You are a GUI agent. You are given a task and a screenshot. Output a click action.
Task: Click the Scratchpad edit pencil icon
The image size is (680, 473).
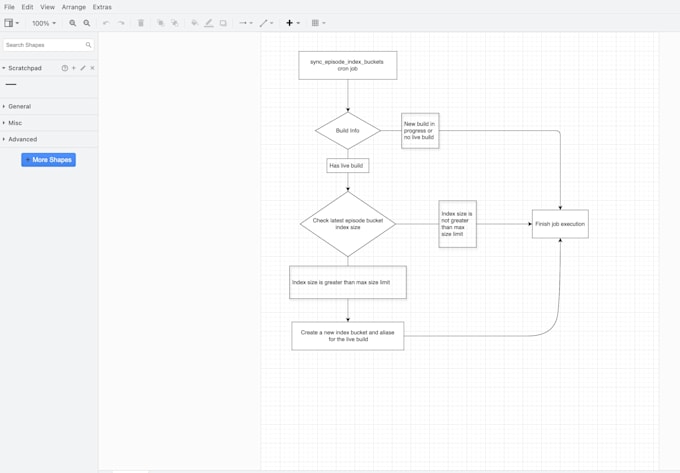[x=83, y=68]
